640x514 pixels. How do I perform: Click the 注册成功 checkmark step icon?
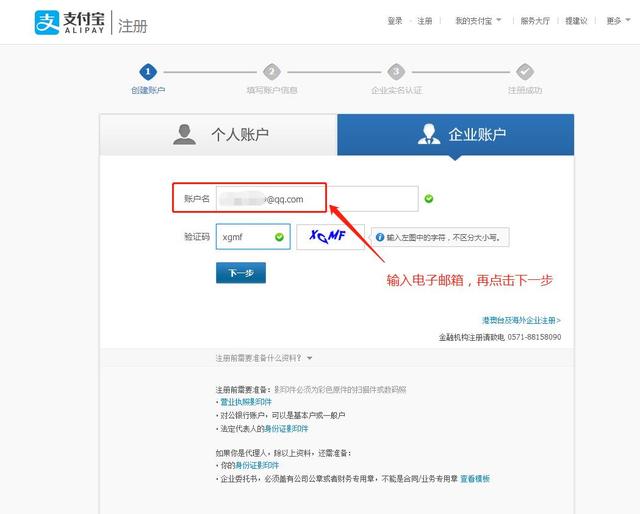point(525,72)
